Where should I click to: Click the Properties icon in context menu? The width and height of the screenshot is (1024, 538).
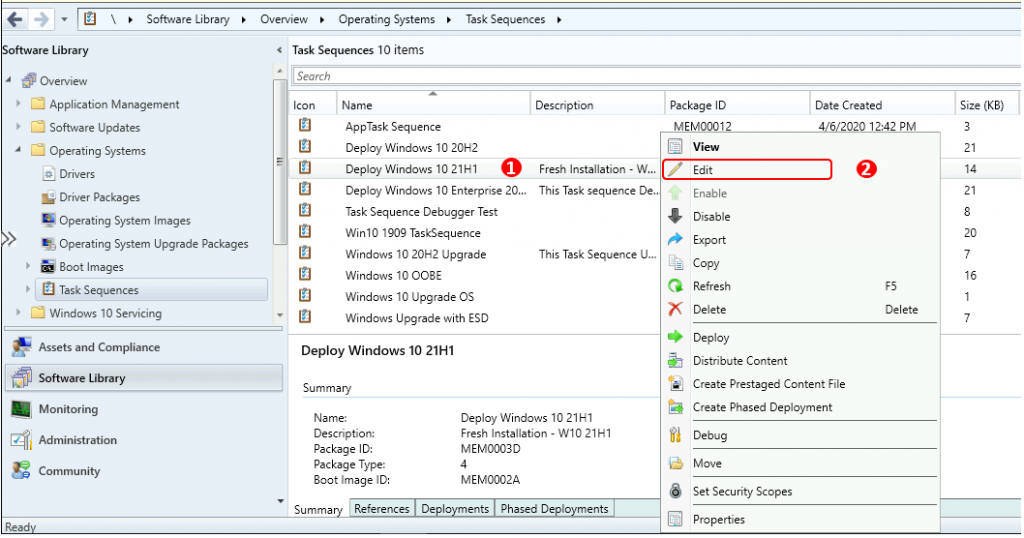tap(675, 520)
